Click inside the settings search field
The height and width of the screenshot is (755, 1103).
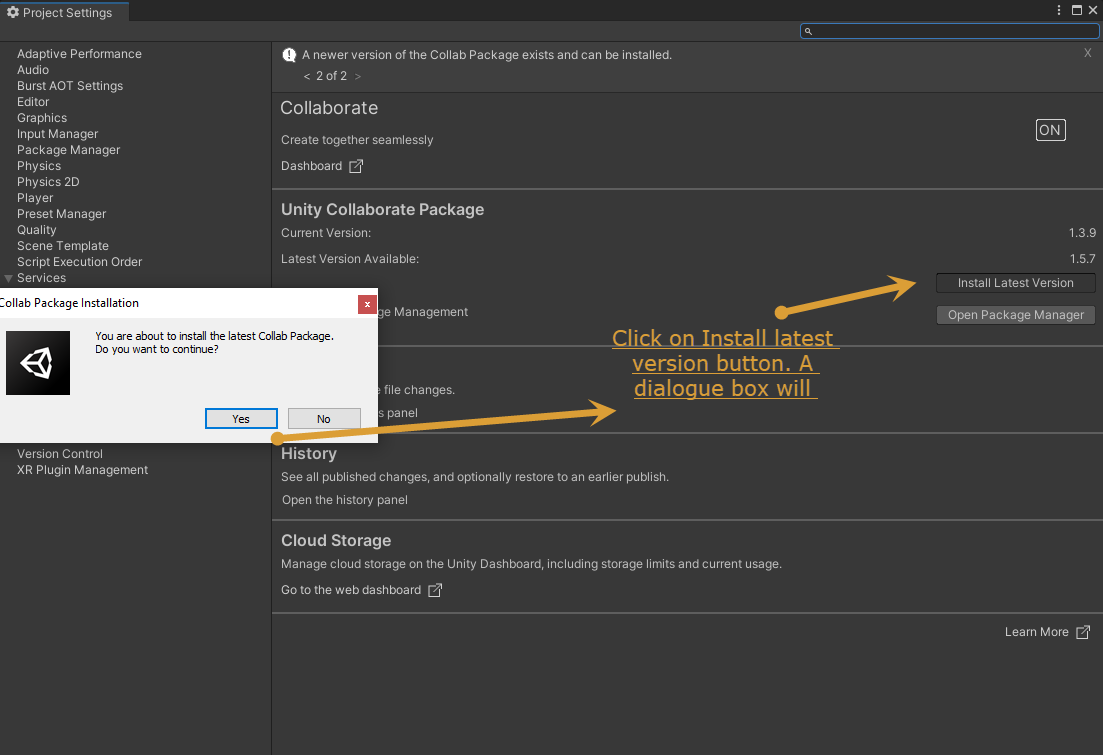(x=950, y=31)
